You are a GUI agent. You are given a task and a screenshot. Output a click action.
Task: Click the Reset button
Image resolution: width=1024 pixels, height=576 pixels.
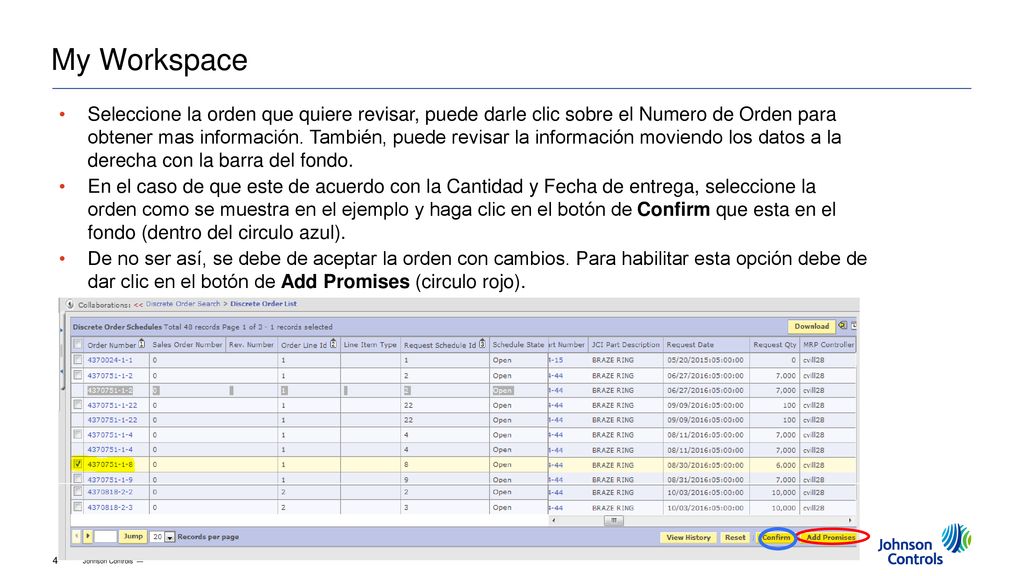pyautogui.click(x=735, y=537)
